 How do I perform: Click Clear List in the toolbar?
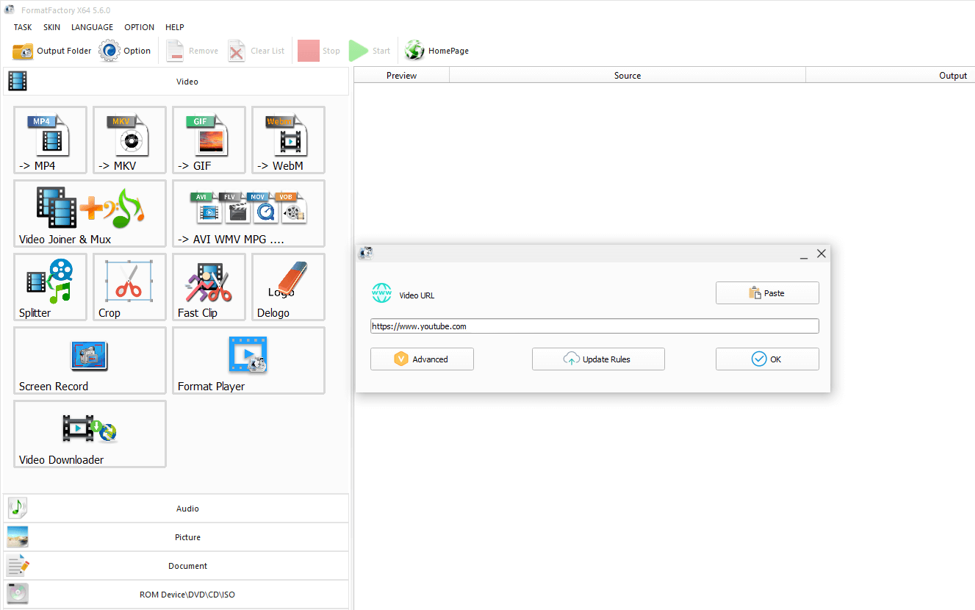256,51
